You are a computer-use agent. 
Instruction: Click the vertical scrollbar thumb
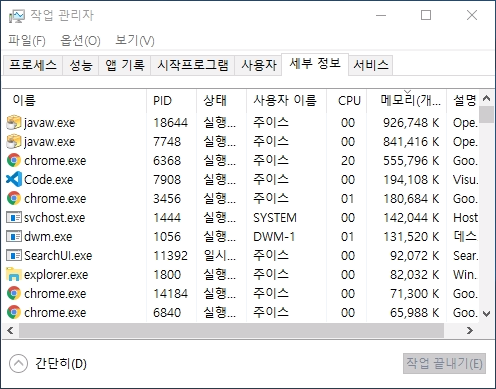click(x=486, y=115)
